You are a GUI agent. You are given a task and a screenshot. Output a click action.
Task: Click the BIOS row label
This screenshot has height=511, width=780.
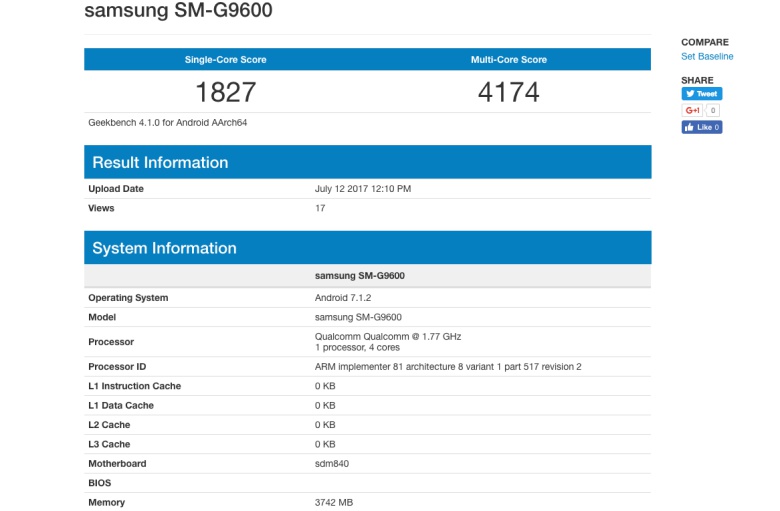99,483
